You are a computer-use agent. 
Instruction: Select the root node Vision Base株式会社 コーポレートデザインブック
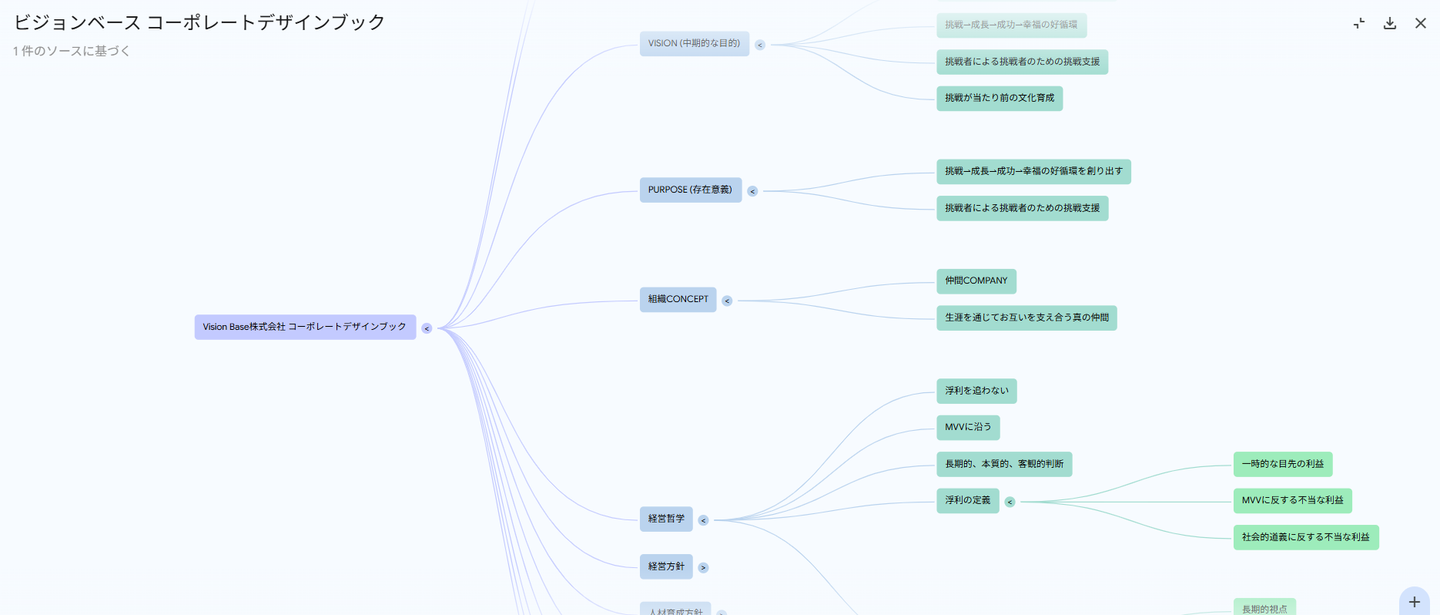pyautogui.click(x=305, y=327)
